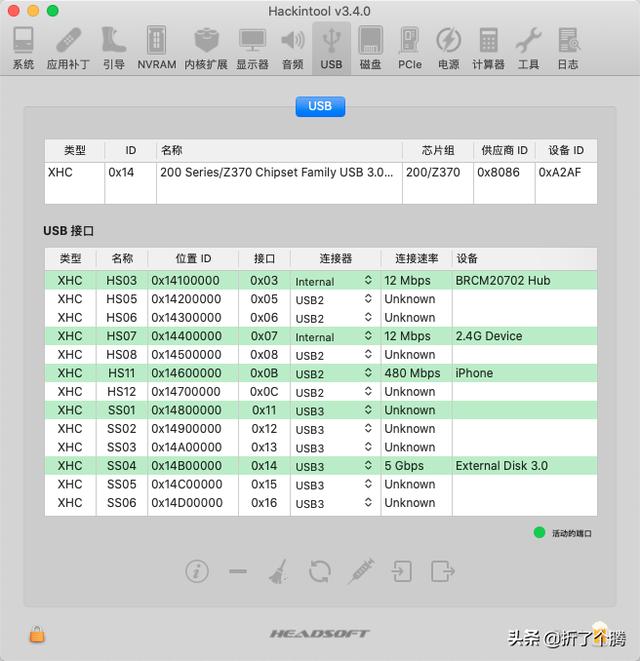The height and width of the screenshot is (661, 640).
Task: Click the 芯片组 column header
Action: [438, 150]
